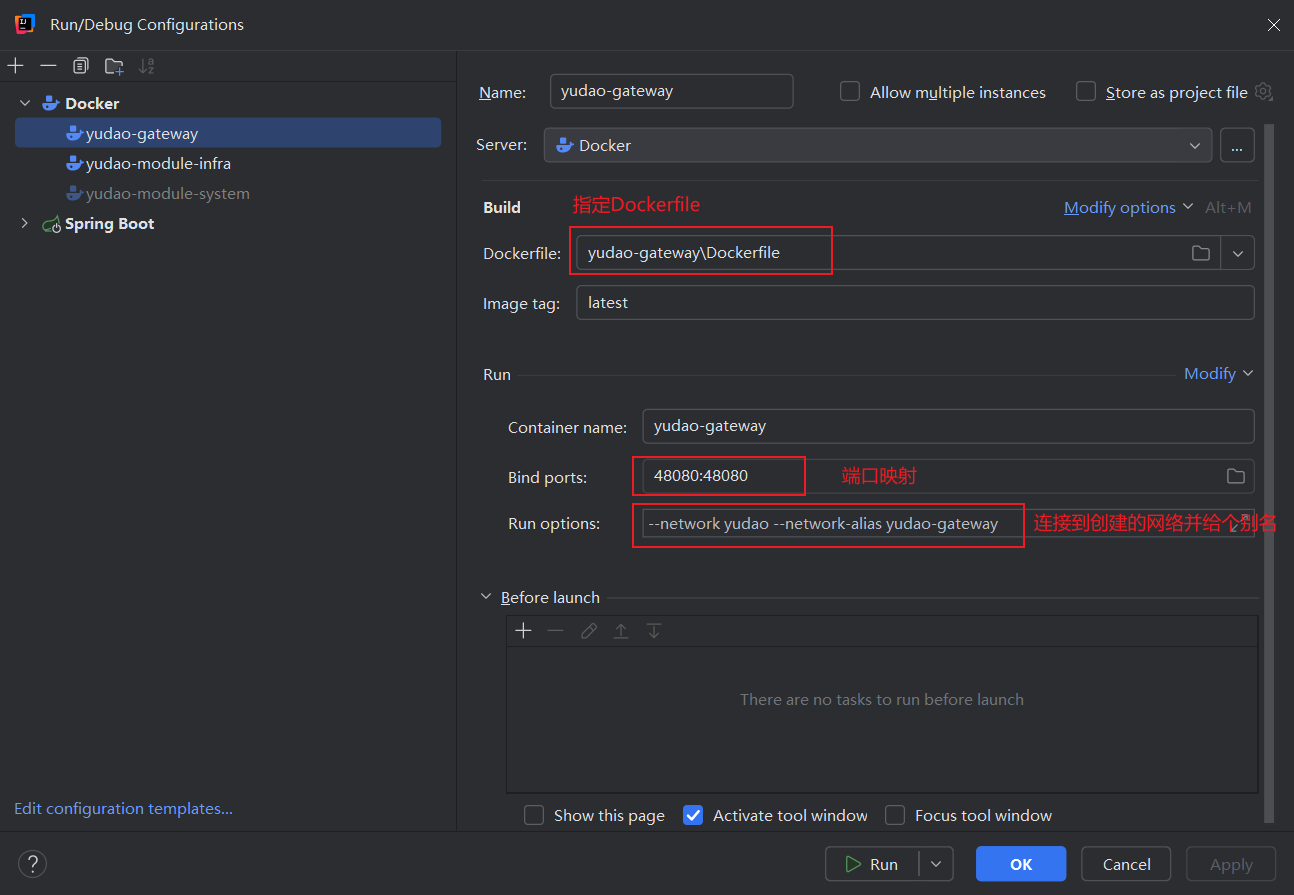The height and width of the screenshot is (895, 1294).
Task: Close the Run/Debug Configurations dialog
Action: 1273,25
